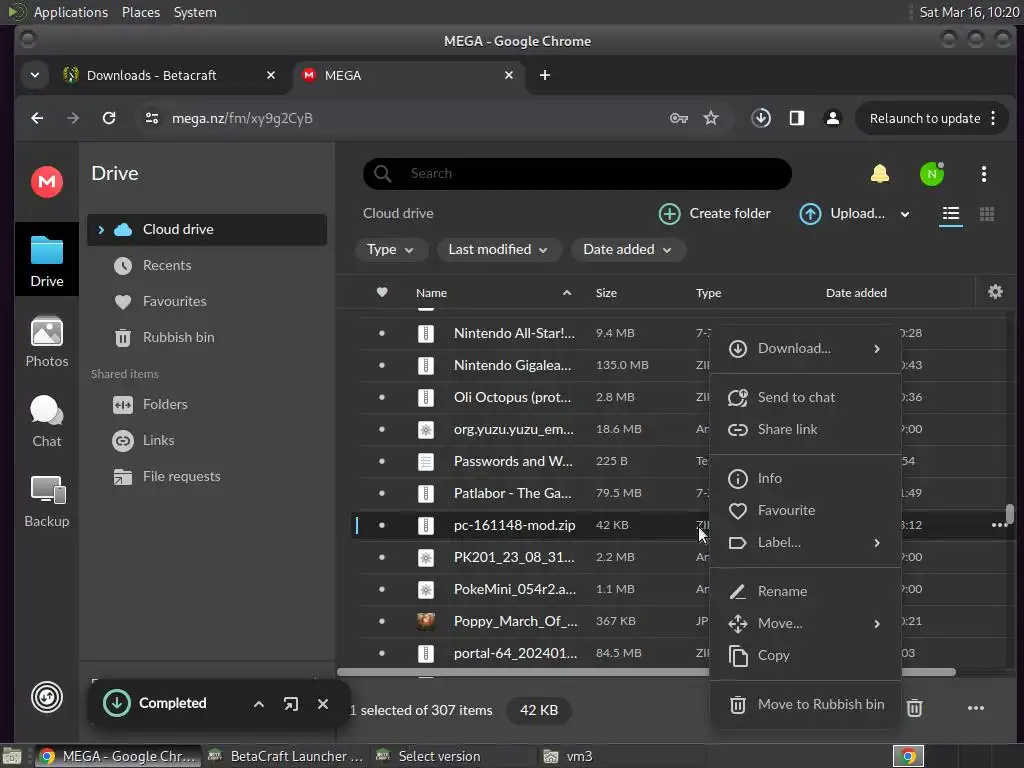Open the green account avatar menu
This screenshot has width=1024, height=768.
point(932,174)
